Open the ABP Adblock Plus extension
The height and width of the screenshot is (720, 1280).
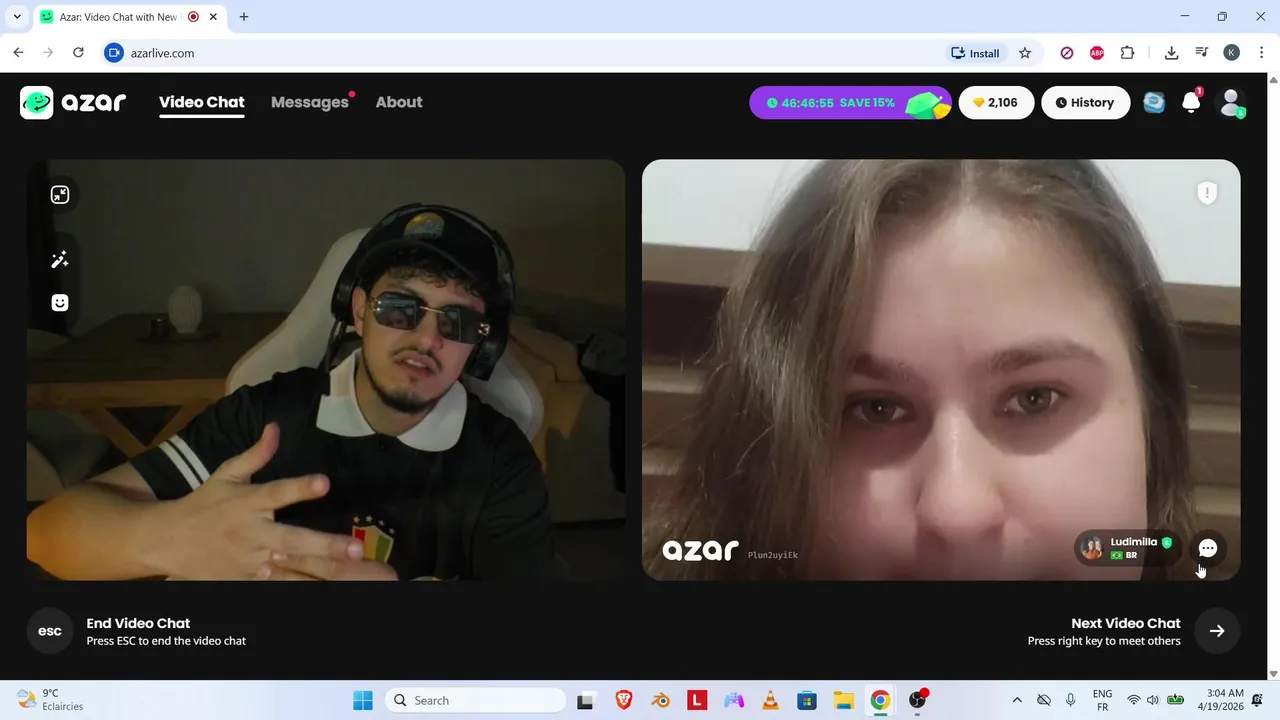click(1097, 53)
